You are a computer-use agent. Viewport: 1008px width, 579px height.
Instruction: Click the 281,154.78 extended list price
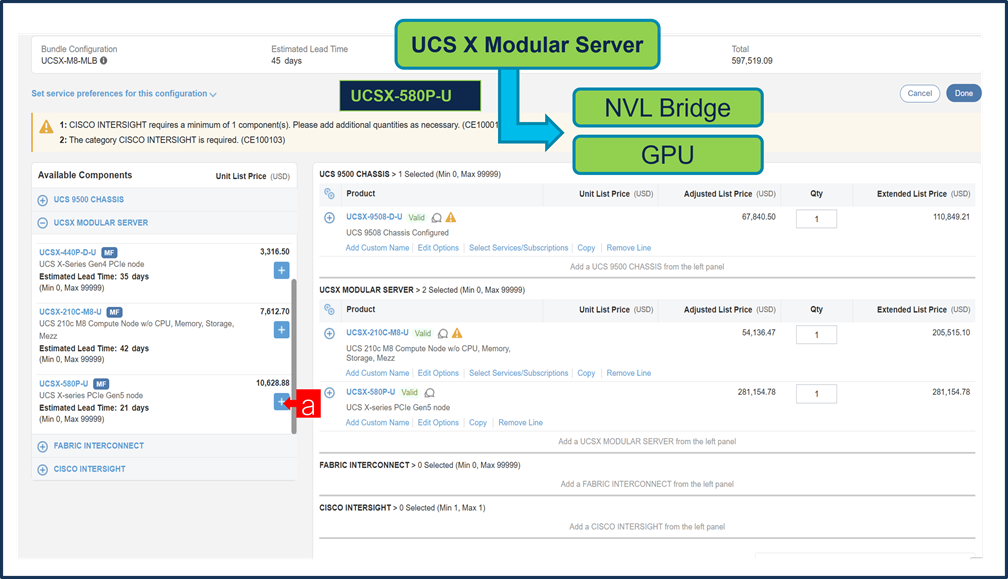coord(951,392)
